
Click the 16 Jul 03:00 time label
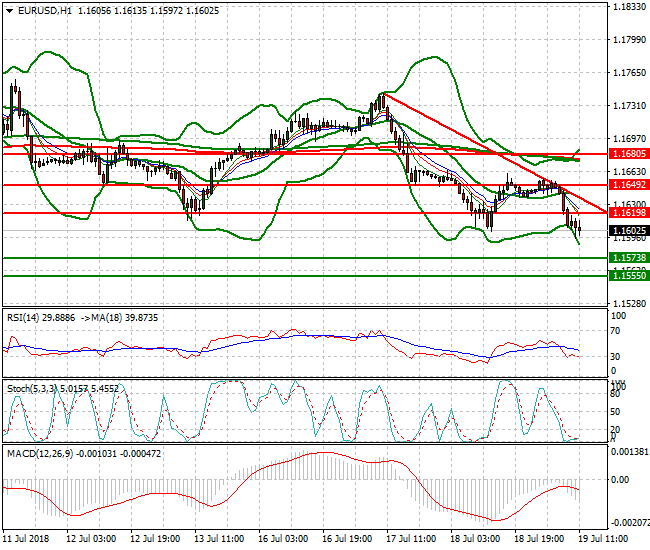pos(283,539)
